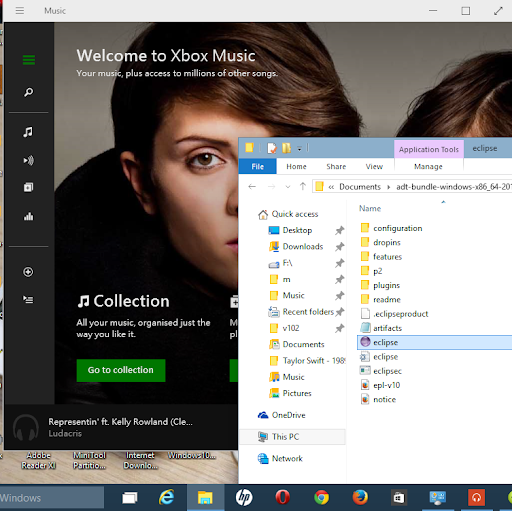Open Now Playing list icon
This screenshot has width=512, height=511.
[28, 300]
